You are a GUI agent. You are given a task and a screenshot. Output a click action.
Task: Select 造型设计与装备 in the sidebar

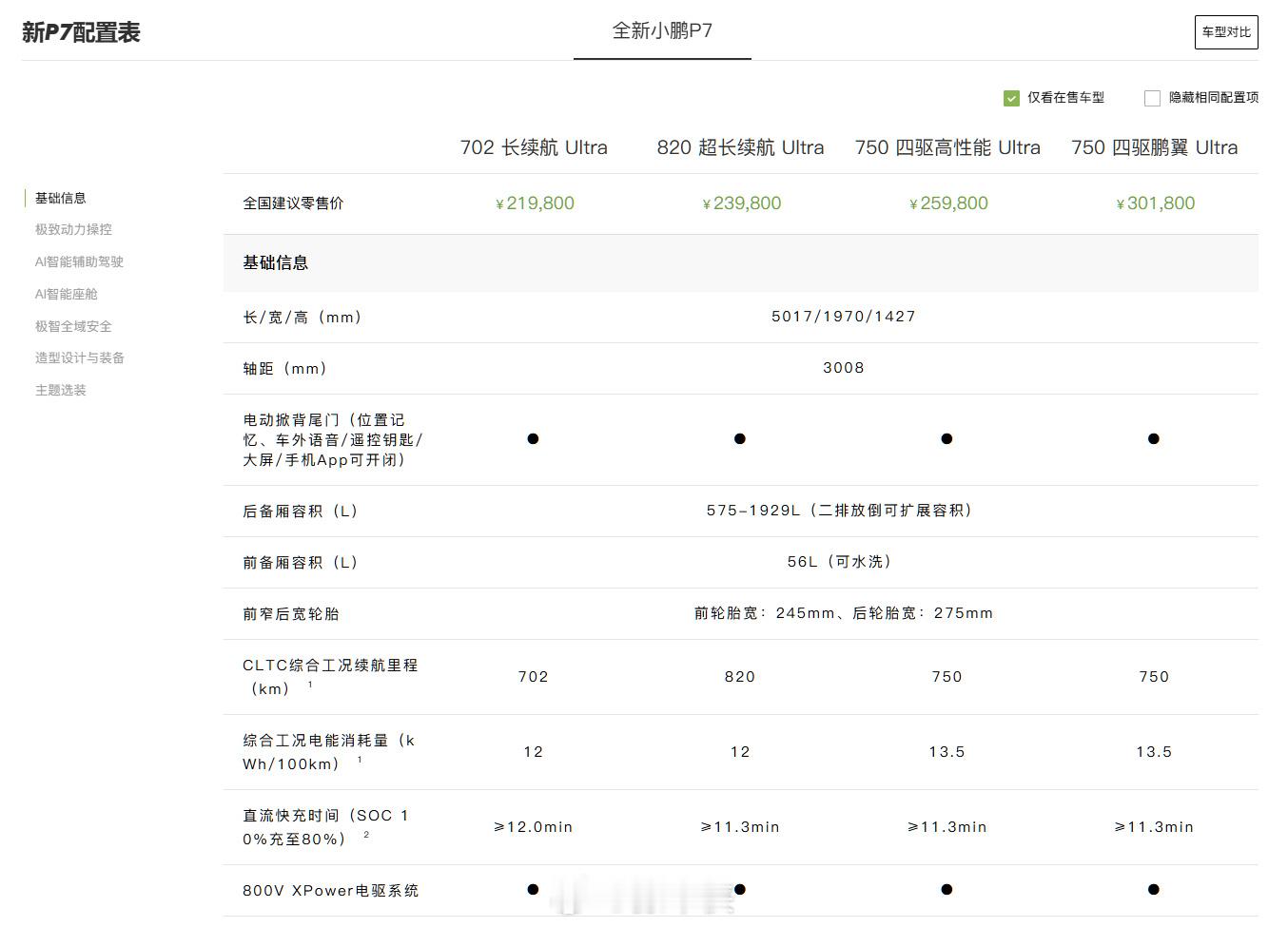coord(80,357)
